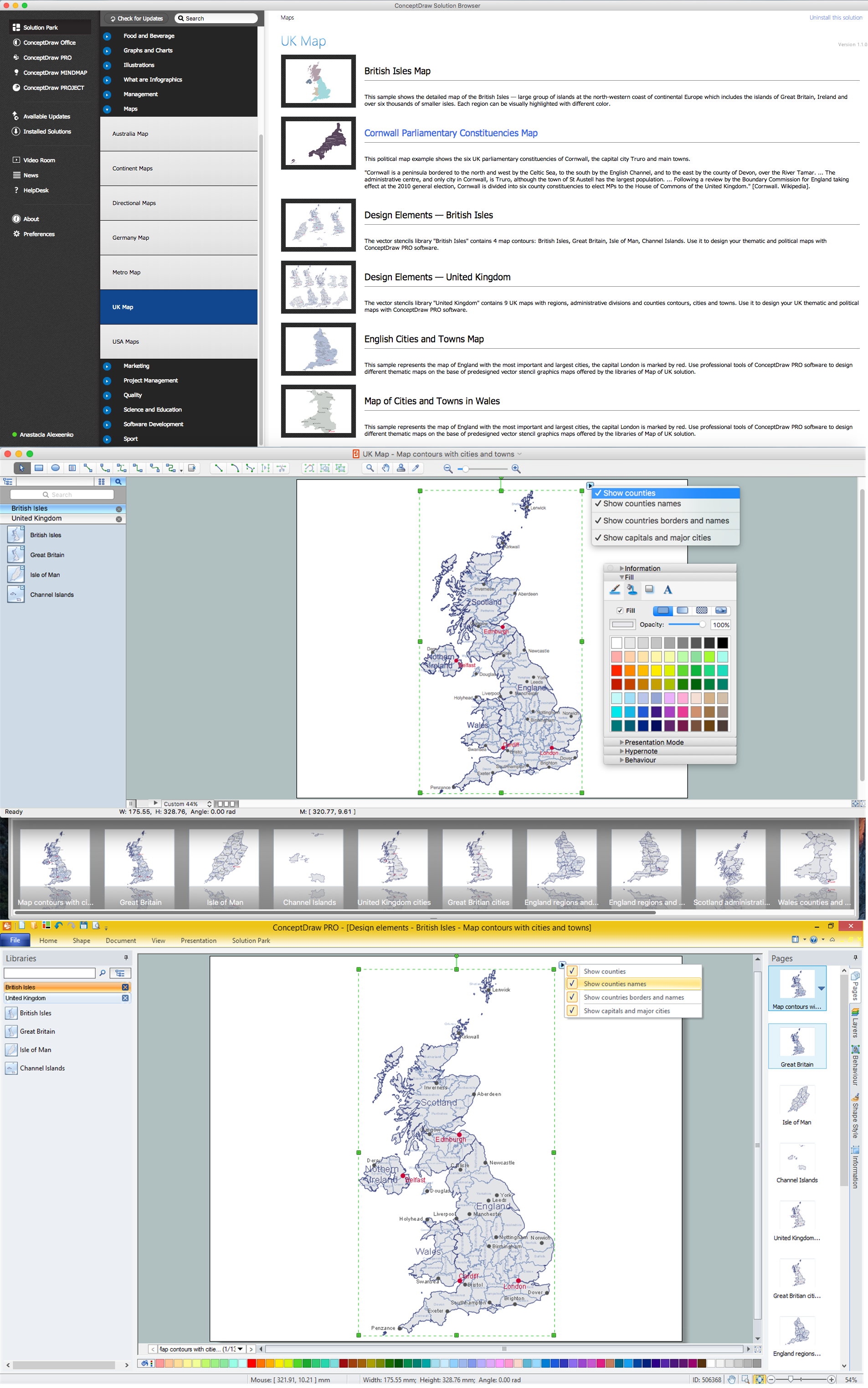Open the Installed Solutions section icon
The height and width of the screenshot is (1388, 868).
(x=16, y=132)
